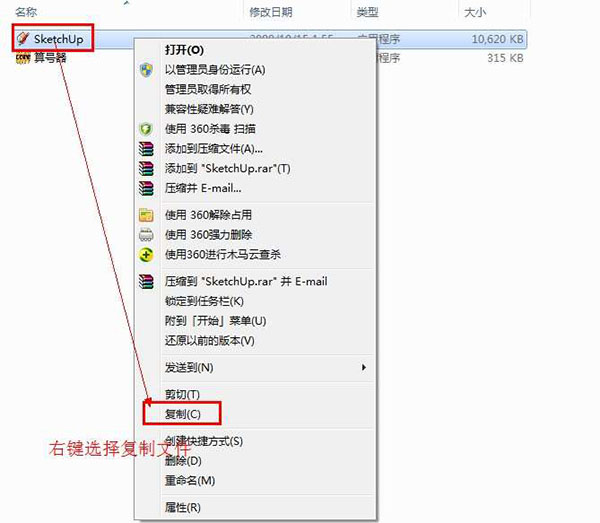Click the green 360 木马云查杀 icon
The image size is (600, 523).
(146, 254)
